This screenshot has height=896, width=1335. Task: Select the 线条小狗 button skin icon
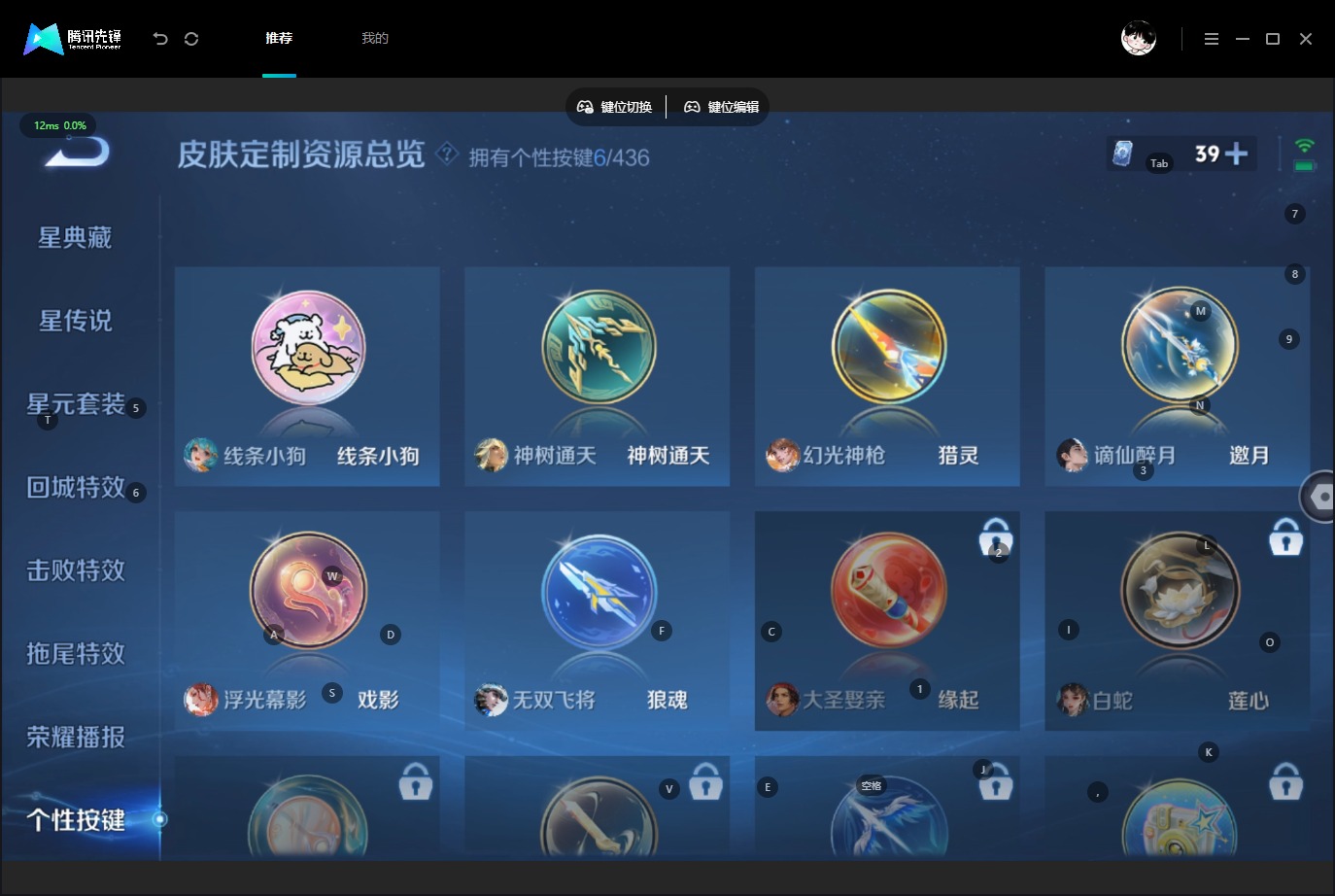pyautogui.click(x=308, y=348)
